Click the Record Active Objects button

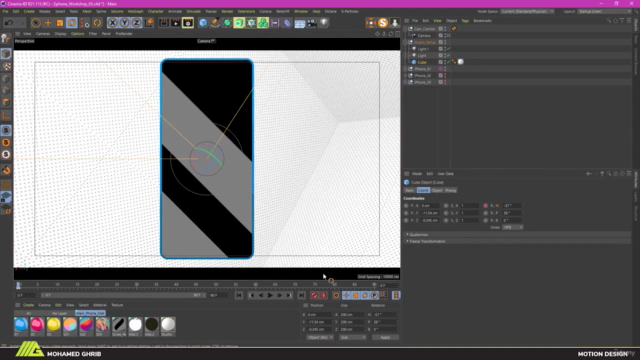[x=314, y=295]
